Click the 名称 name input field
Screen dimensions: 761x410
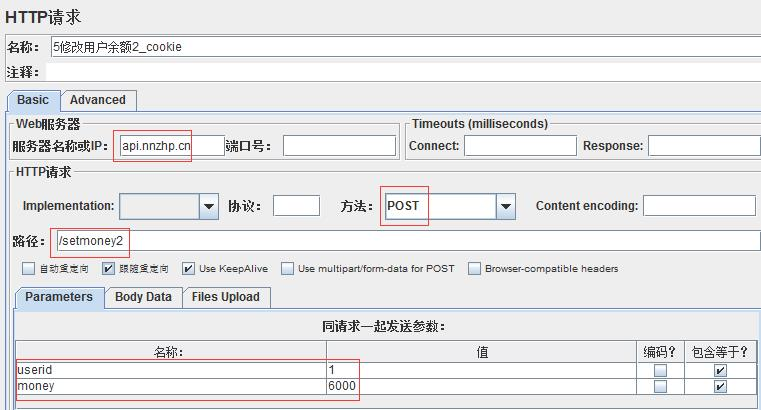pyautogui.click(x=406, y=47)
